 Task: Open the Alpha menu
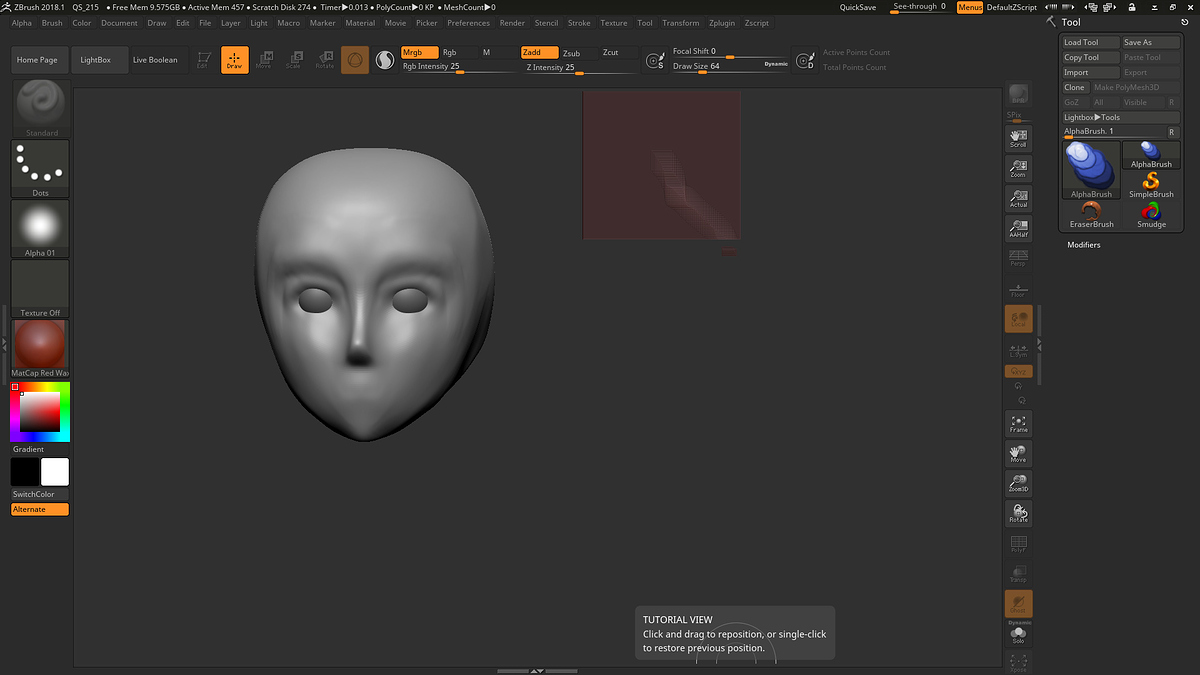[22, 23]
